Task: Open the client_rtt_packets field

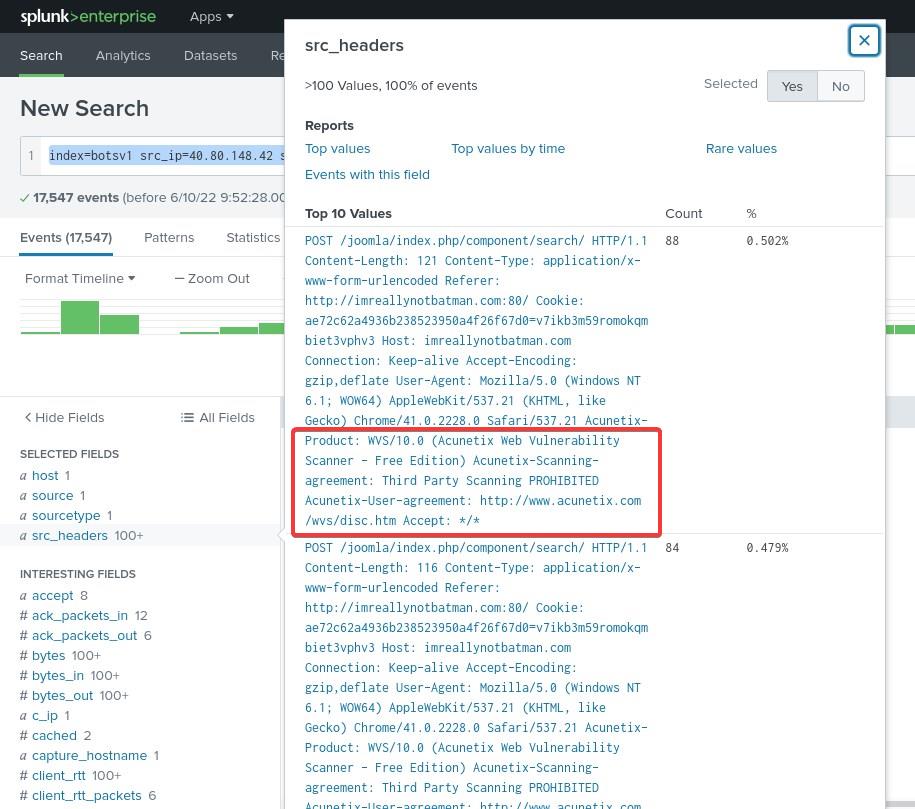Action: tap(88, 796)
